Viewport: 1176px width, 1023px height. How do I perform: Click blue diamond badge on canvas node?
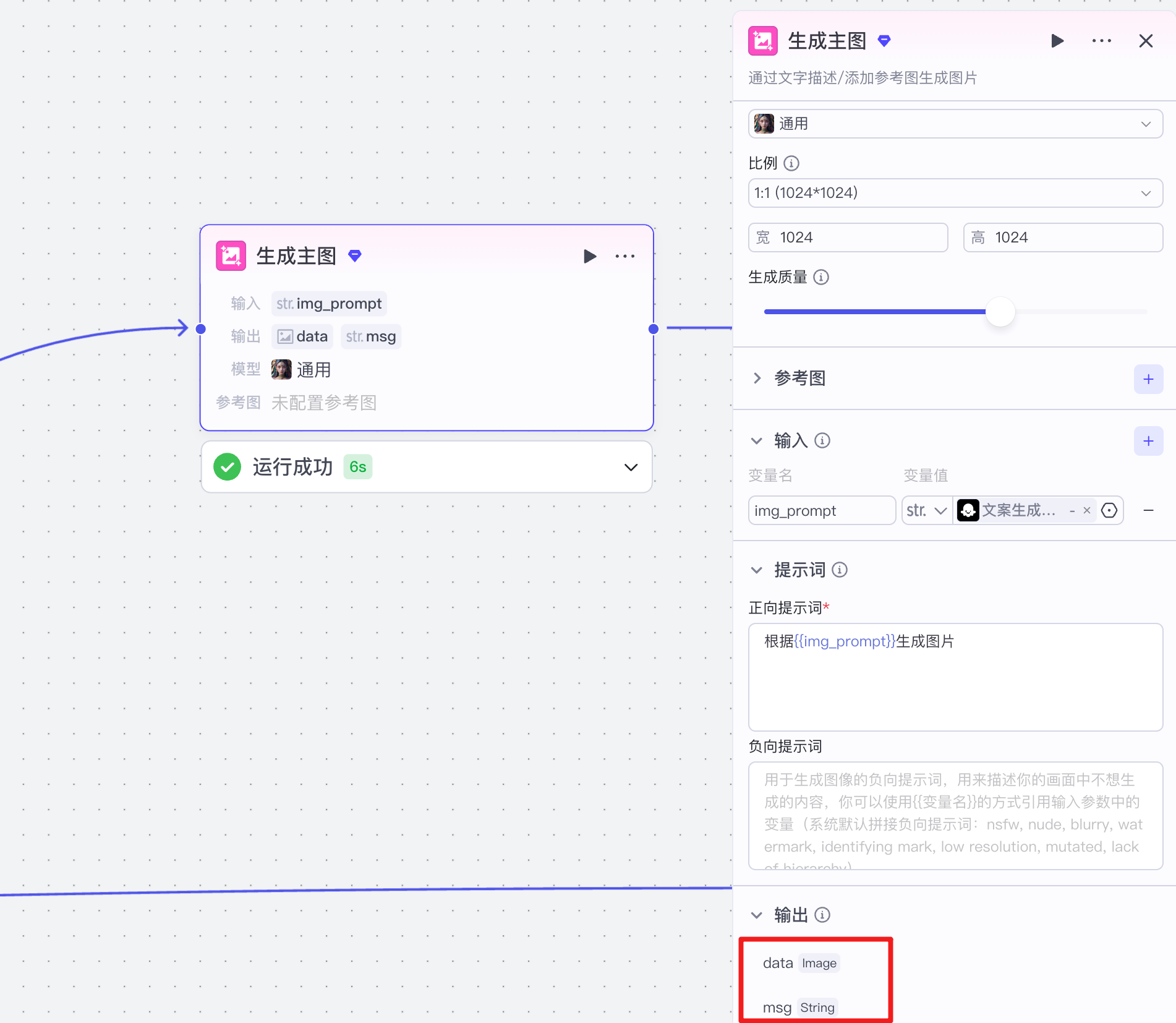355,255
